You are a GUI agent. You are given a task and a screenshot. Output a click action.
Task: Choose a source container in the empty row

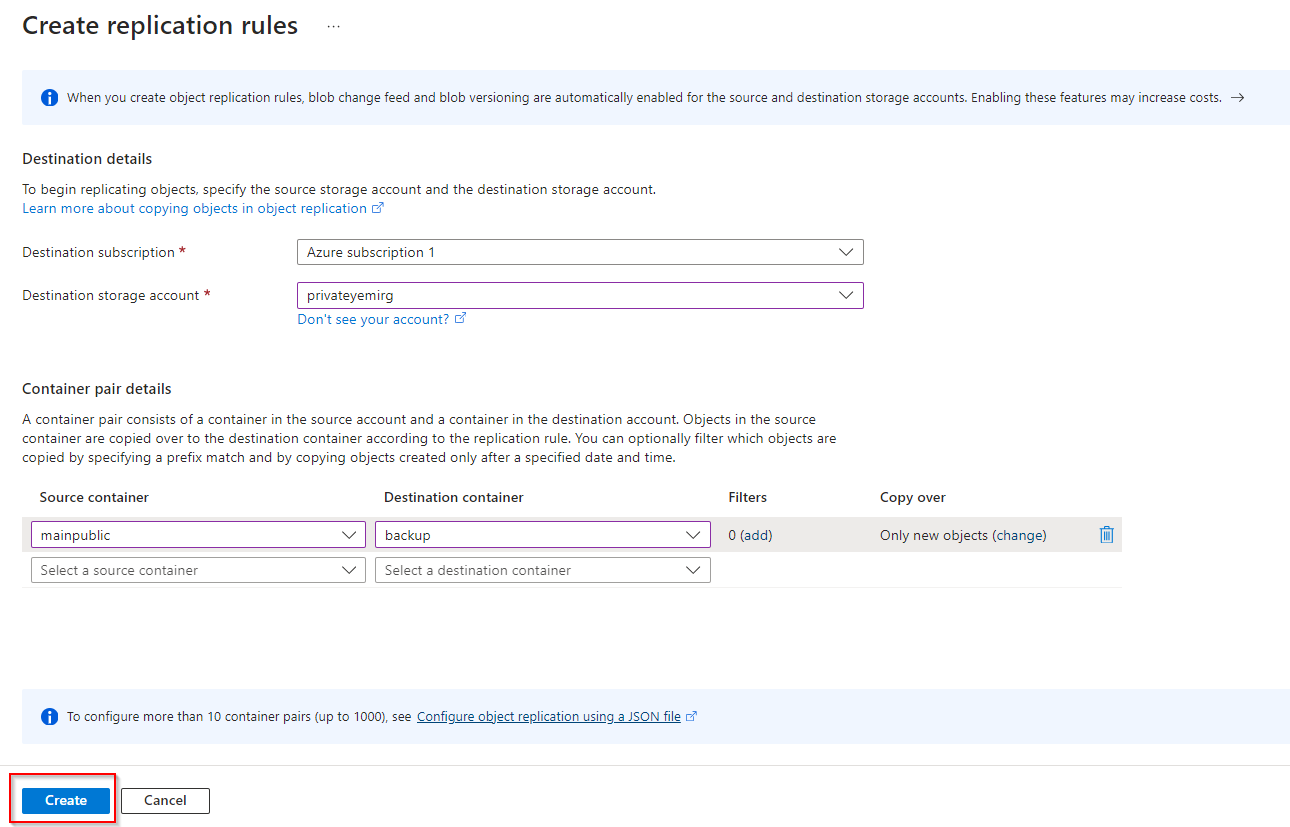(198, 570)
